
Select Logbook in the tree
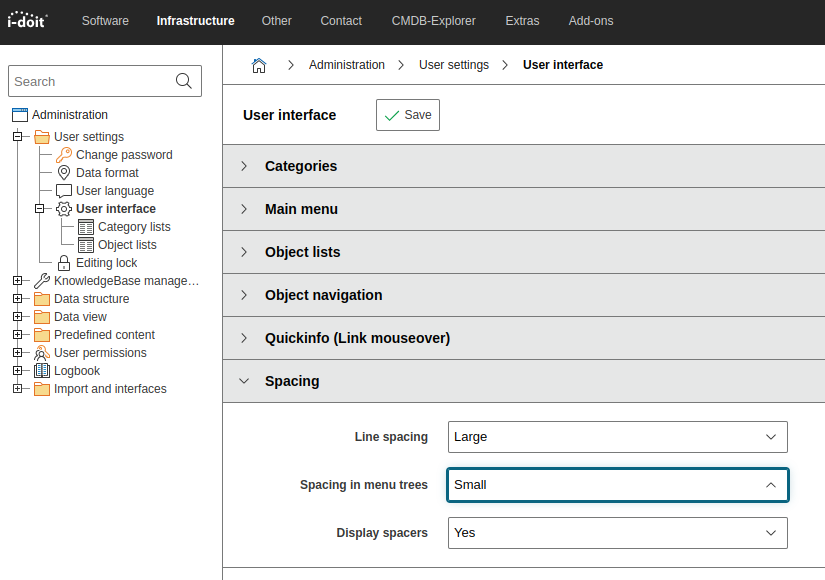pos(77,371)
